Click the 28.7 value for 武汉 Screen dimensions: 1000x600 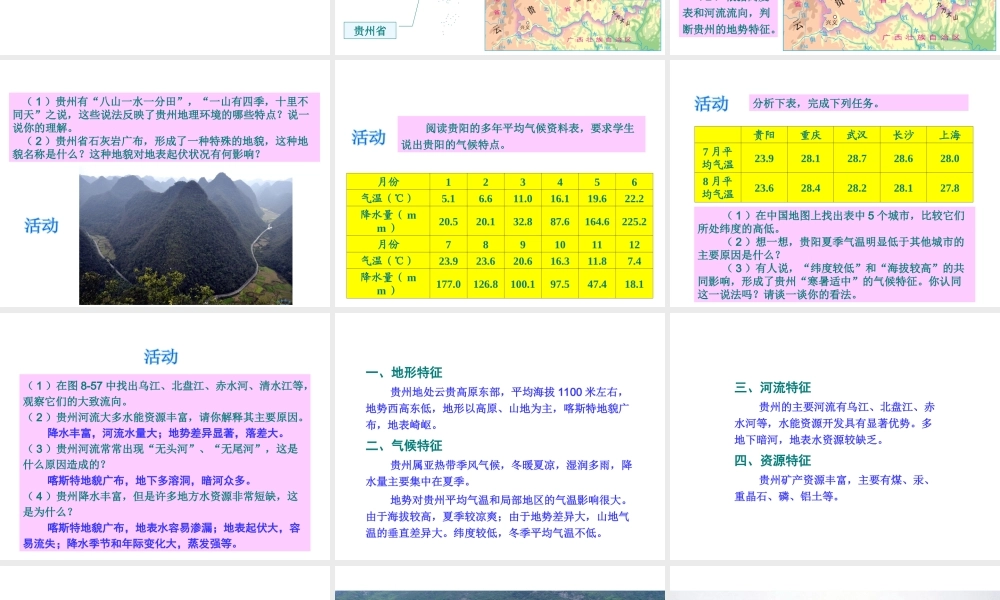tap(857, 158)
